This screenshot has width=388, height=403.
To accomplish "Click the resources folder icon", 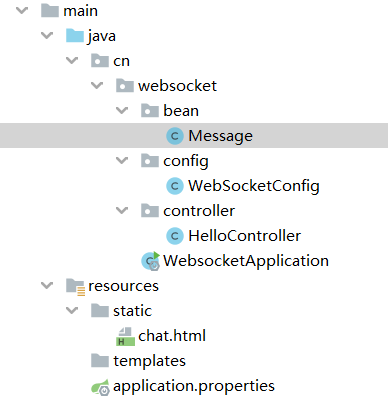I will click(x=75, y=286).
